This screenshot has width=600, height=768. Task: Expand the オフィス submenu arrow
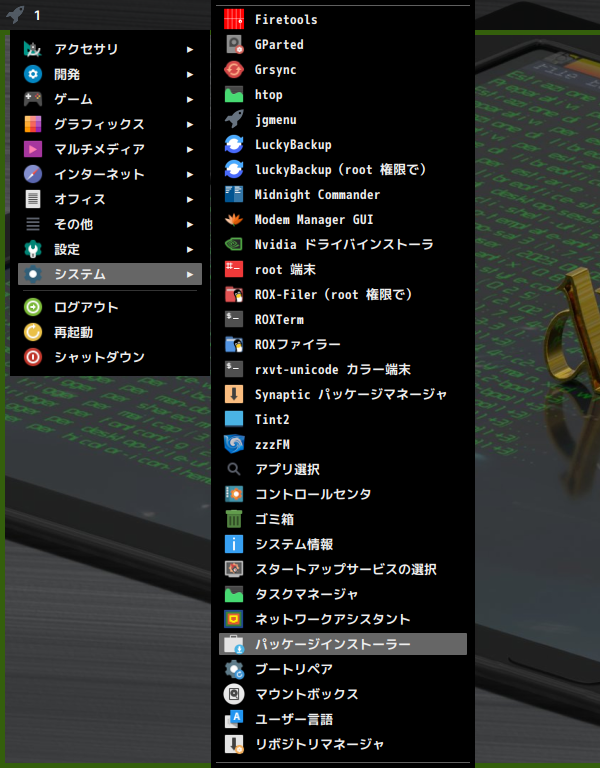coord(190,199)
